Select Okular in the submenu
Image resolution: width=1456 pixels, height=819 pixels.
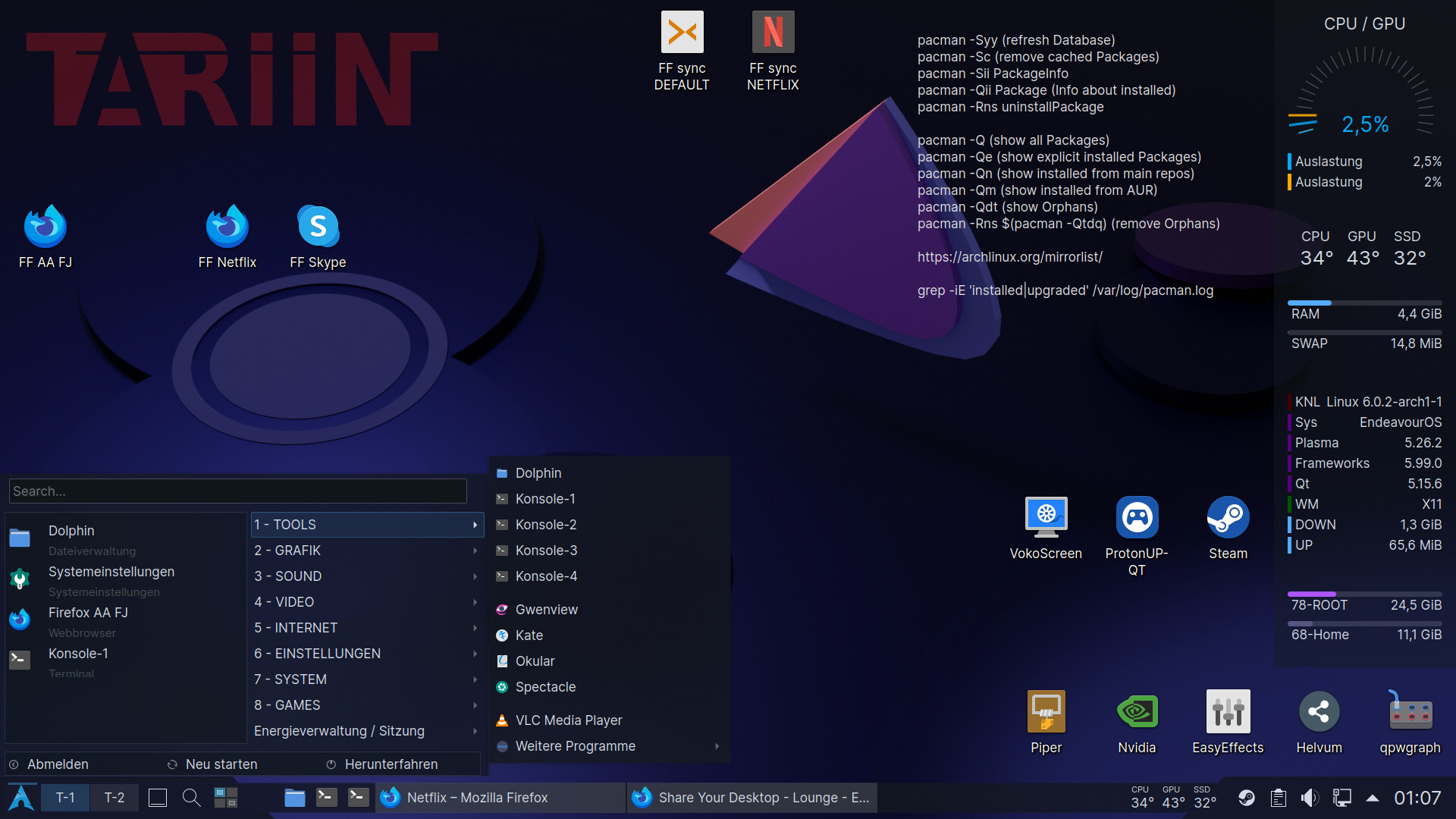(x=609, y=661)
